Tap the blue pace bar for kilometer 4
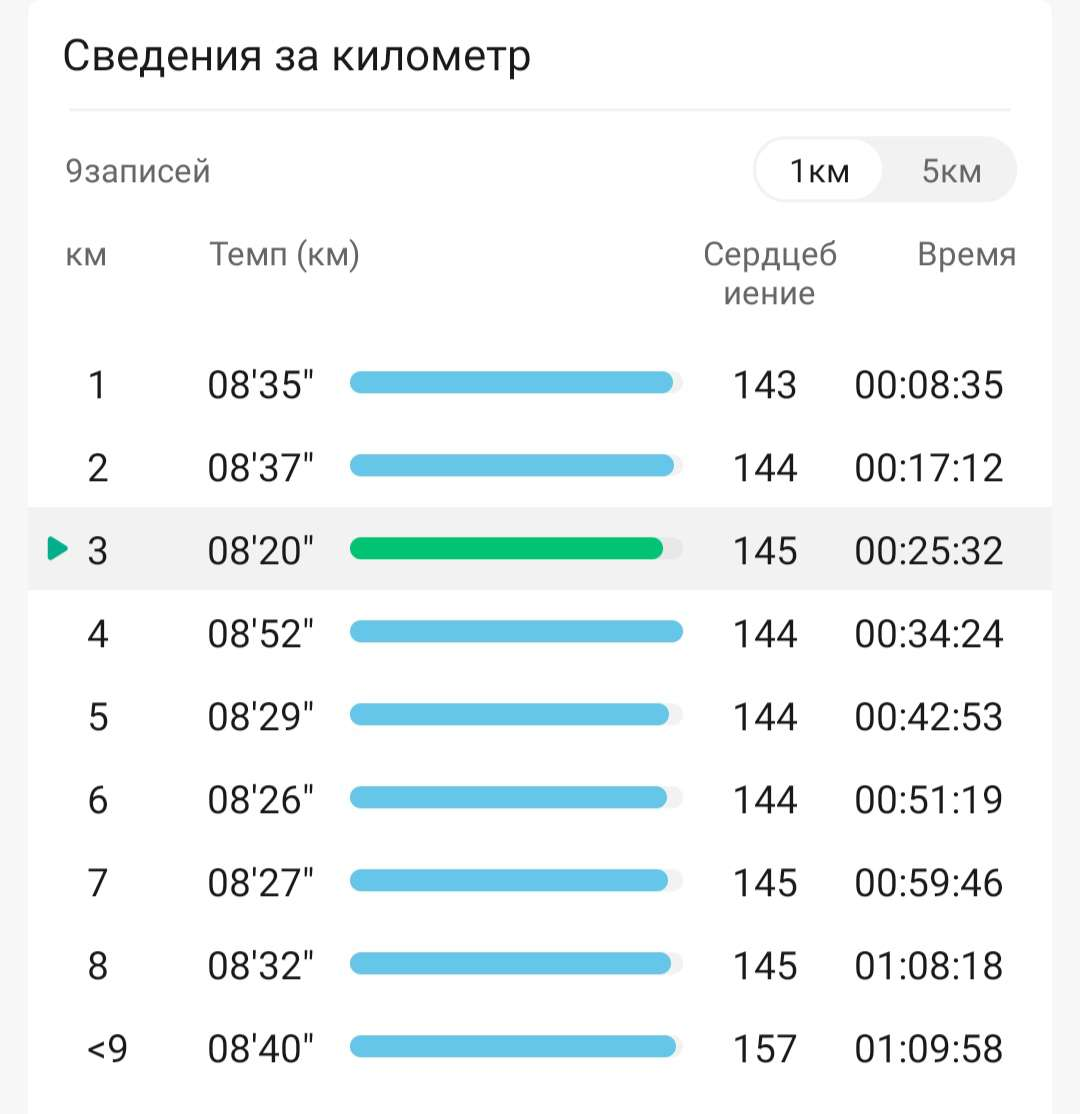 pos(516,632)
